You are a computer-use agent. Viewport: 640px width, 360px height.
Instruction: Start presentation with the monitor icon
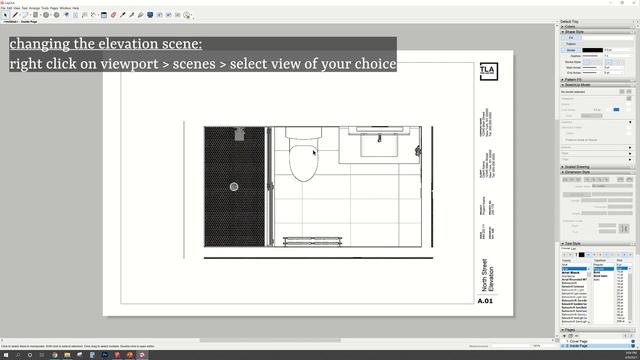[x=150, y=15]
